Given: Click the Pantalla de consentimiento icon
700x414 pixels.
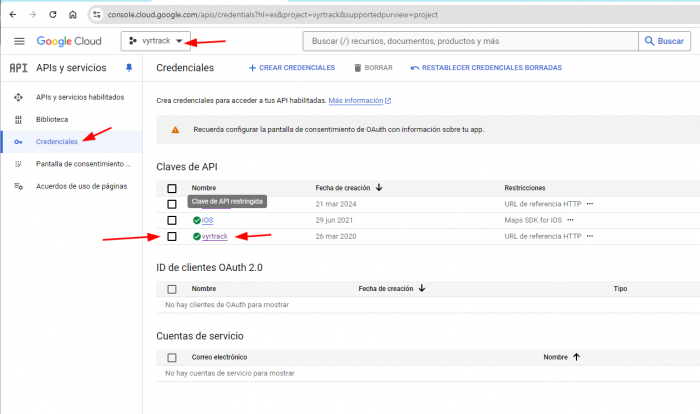Looking at the screenshot, I should (x=18, y=164).
